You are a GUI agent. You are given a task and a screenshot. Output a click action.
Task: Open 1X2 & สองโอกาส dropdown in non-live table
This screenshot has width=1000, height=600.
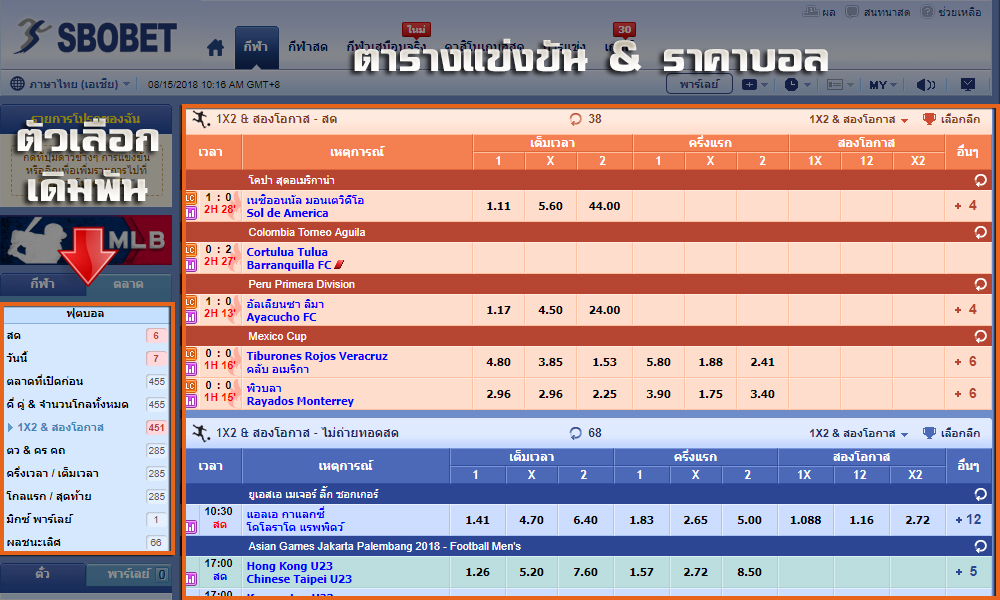[858, 433]
